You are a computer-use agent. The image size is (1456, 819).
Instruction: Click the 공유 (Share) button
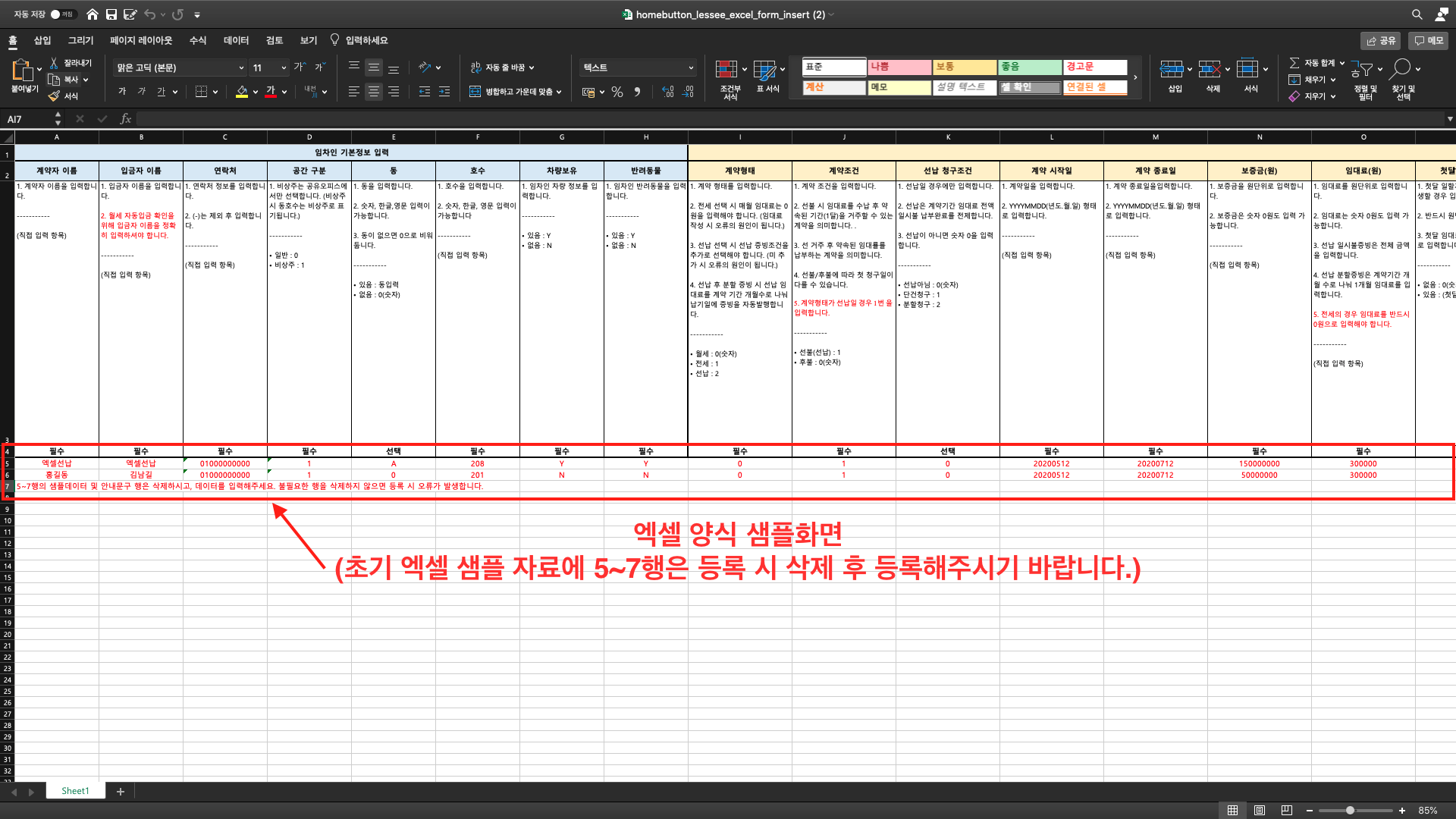click(x=1381, y=40)
